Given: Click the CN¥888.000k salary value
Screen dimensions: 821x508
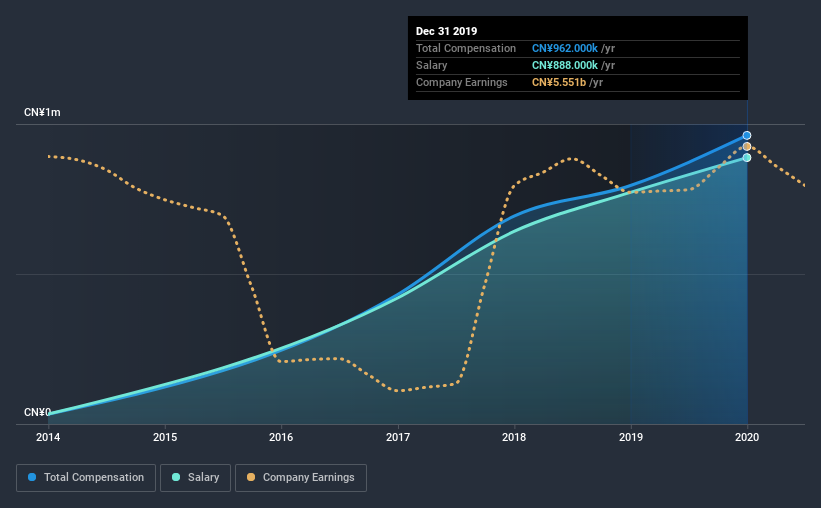Looking at the screenshot, I should pyautogui.click(x=565, y=65).
